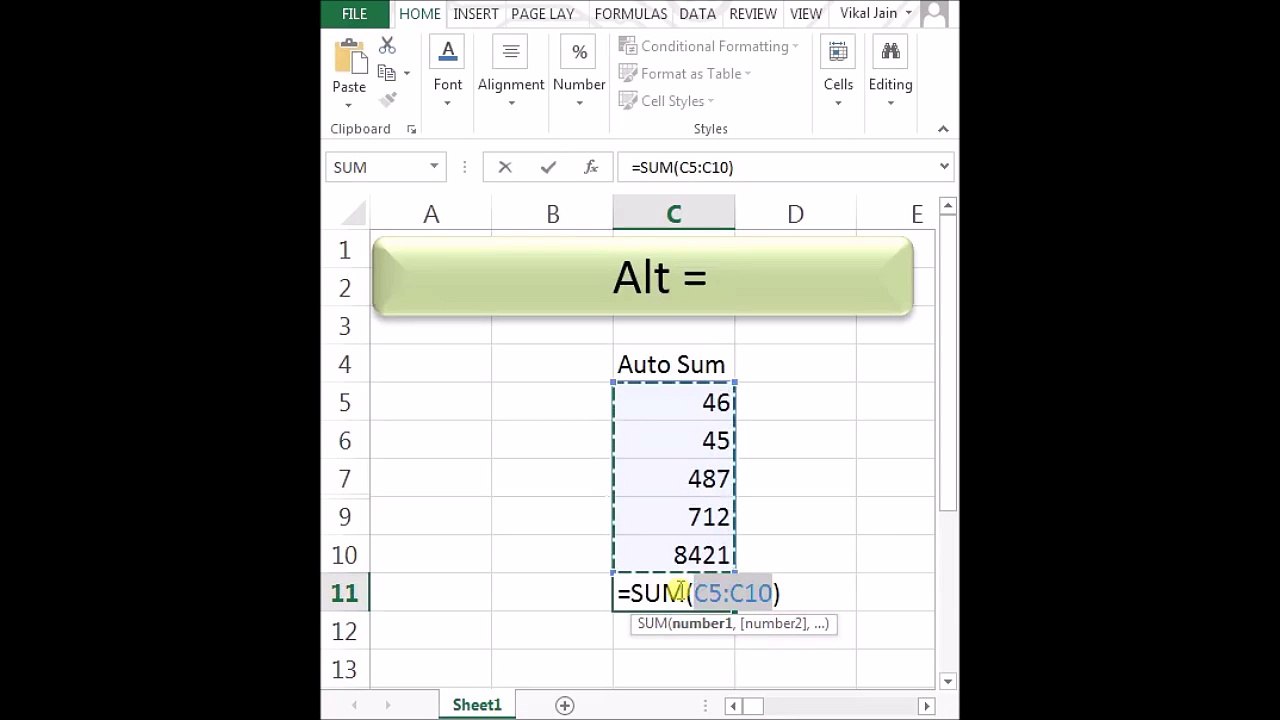
Task: Switch to the PAGE LAYOUT tab
Action: 542,14
